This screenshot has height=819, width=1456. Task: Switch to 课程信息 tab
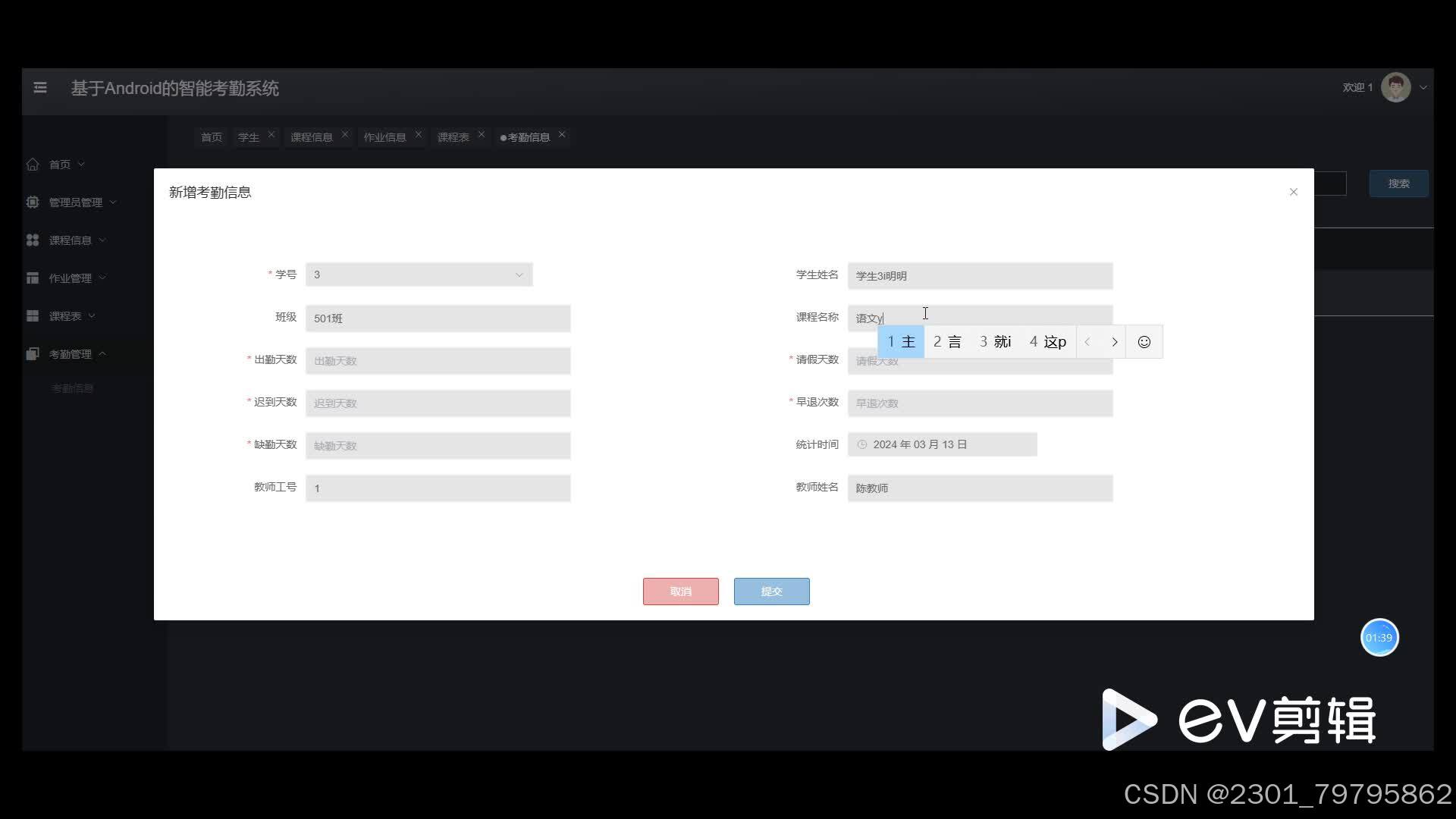pyautogui.click(x=312, y=137)
